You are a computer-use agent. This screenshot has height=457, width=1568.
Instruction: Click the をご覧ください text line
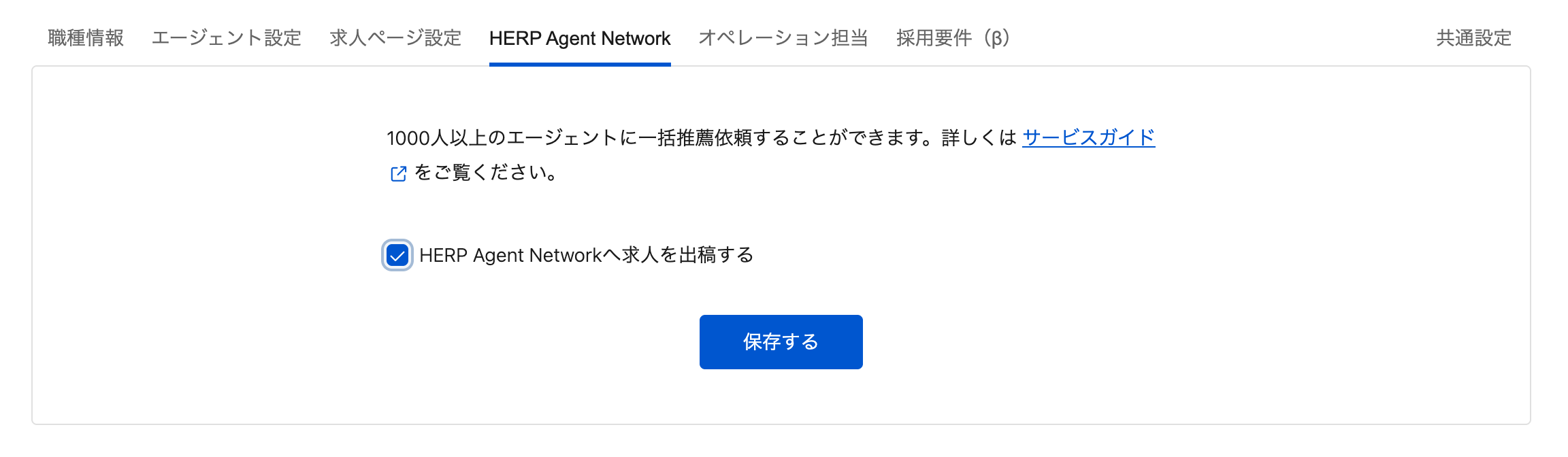487,173
